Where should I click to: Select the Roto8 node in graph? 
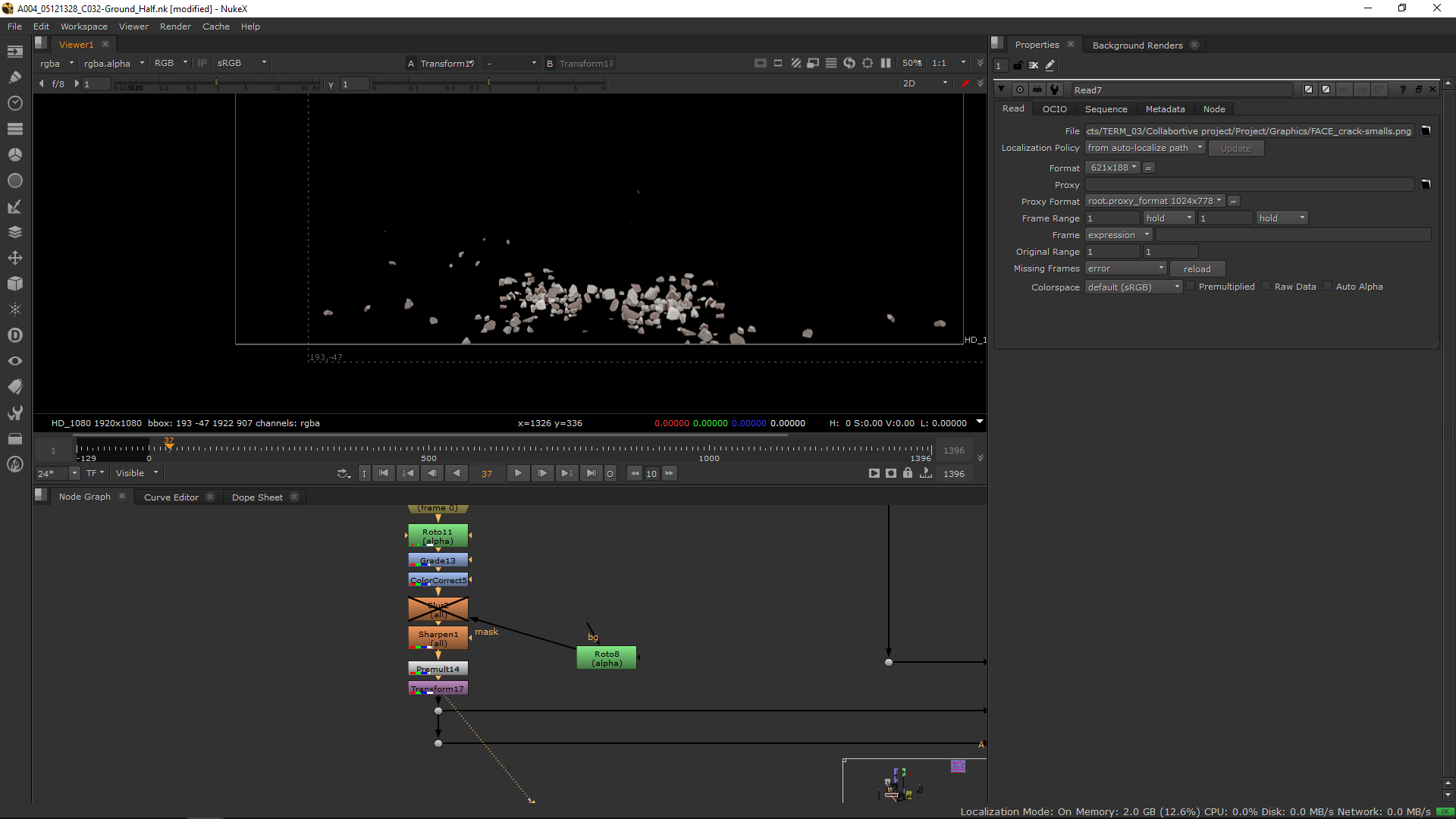[607, 658]
